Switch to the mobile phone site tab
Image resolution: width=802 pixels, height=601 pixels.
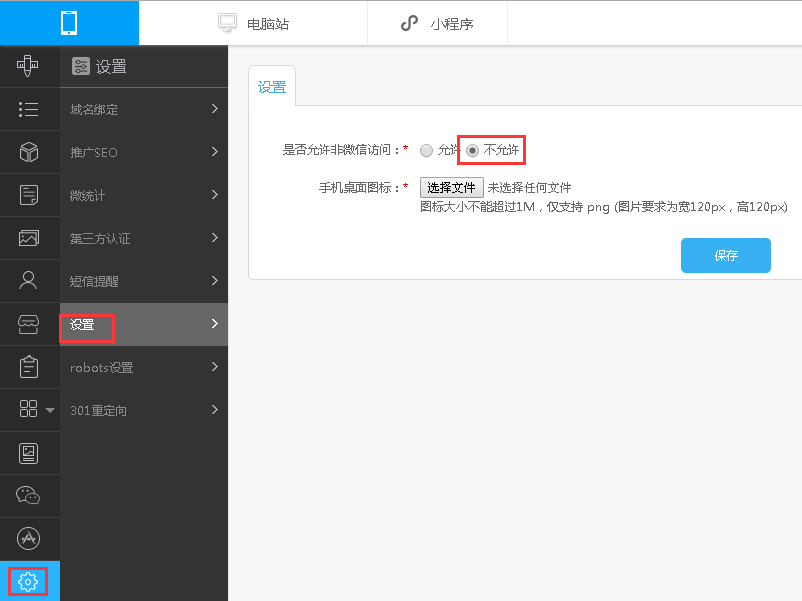[69, 23]
